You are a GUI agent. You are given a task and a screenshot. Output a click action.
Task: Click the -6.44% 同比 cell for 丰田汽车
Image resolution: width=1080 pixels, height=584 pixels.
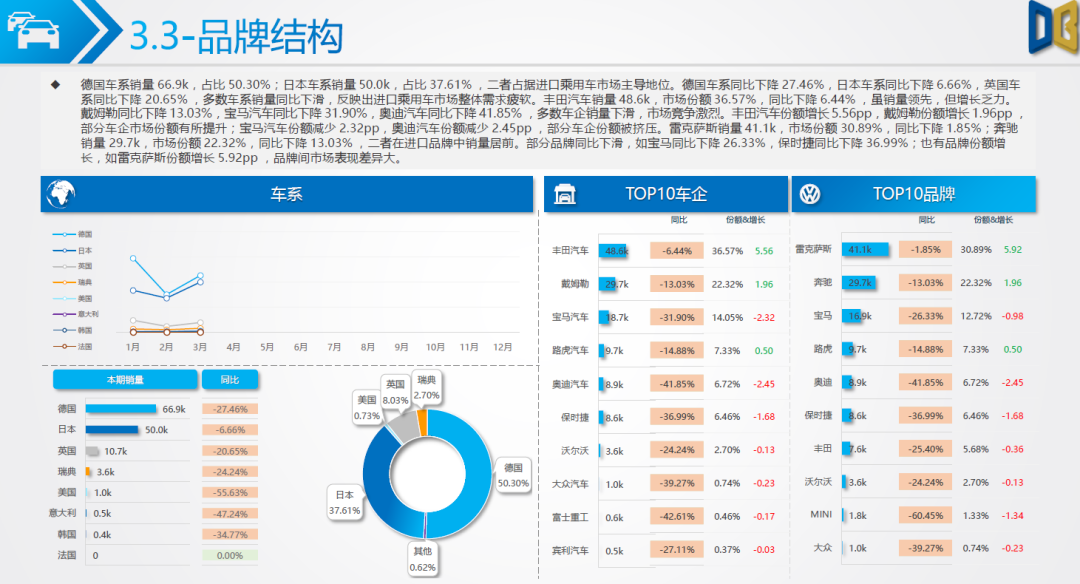(x=676, y=251)
